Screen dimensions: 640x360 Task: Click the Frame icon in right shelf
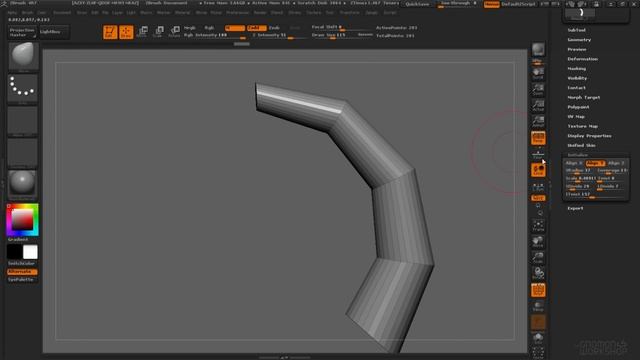point(538,226)
